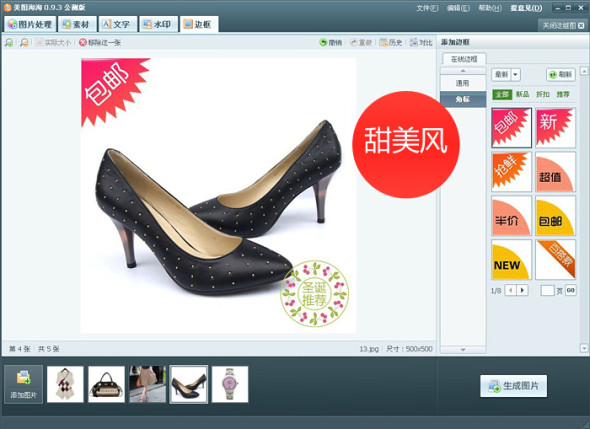590x429 pixels.
Task: Go to next badge page arrow
Action: (x=522, y=290)
